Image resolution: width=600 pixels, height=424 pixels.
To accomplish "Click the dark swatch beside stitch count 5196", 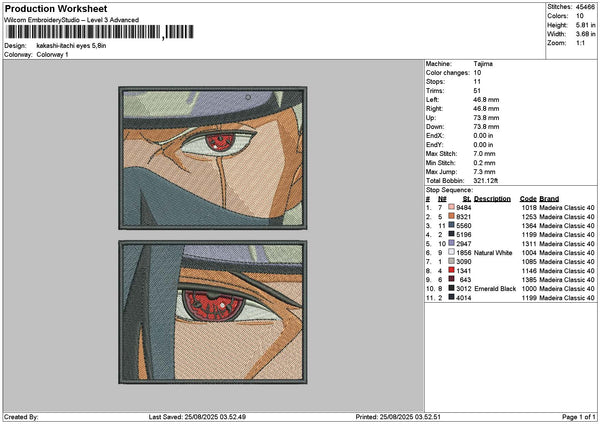I will pyautogui.click(x=452, y=234).
